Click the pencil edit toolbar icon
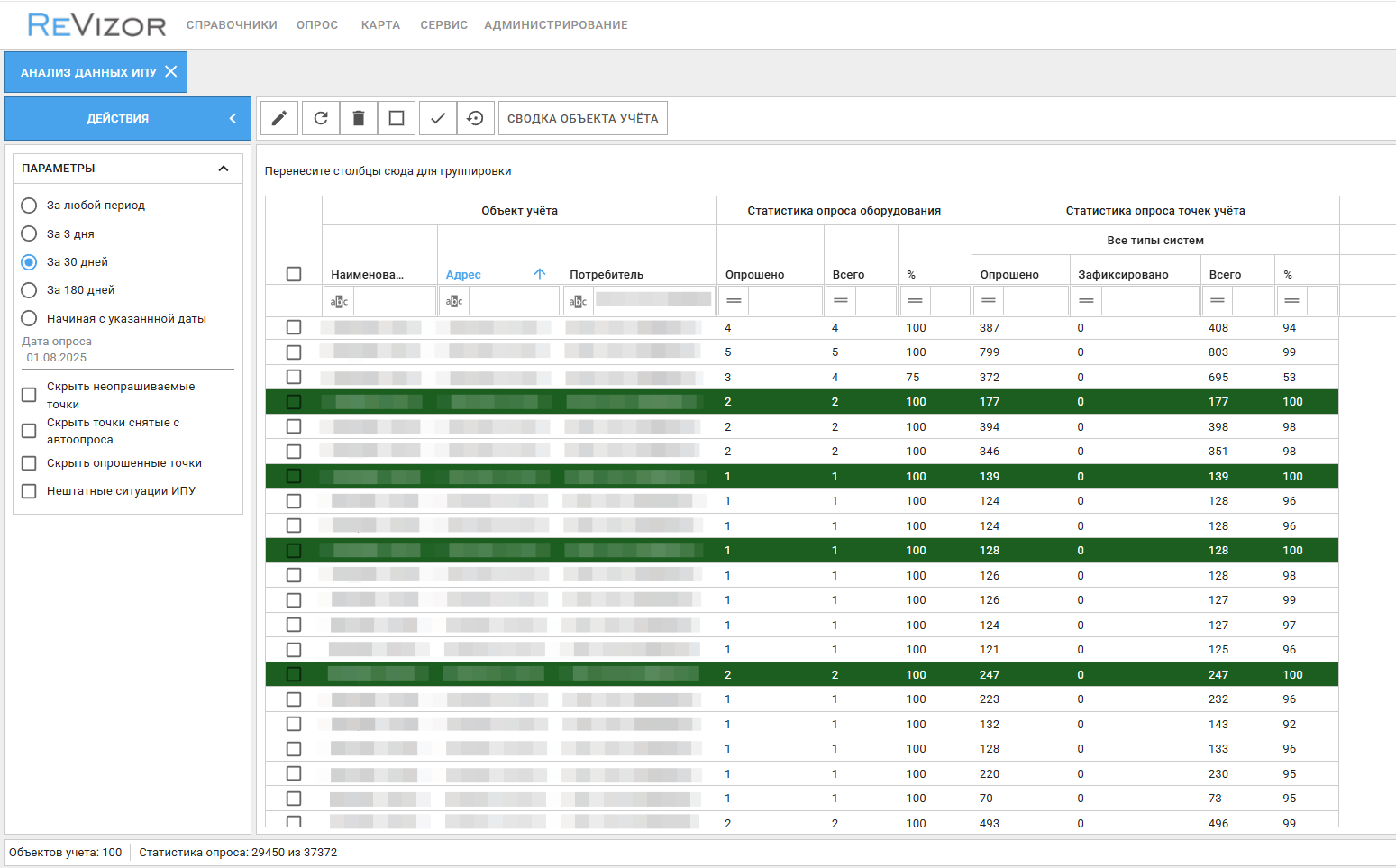The image size is (1396, 868). 279,118
